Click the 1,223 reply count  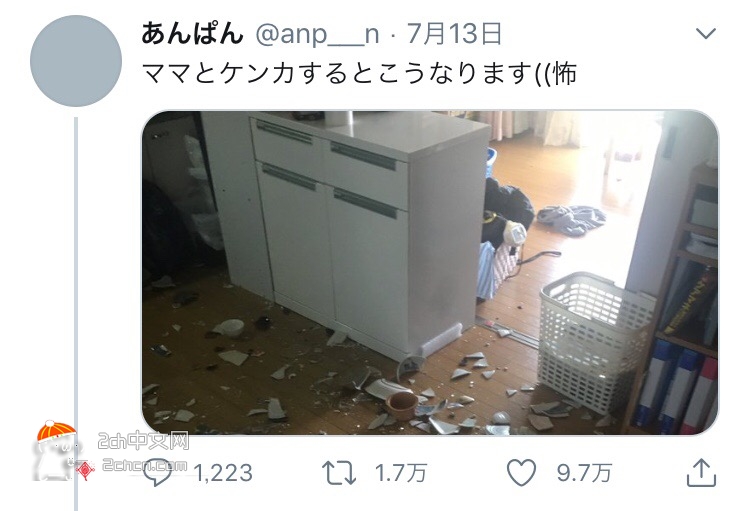tap(223, 473)
